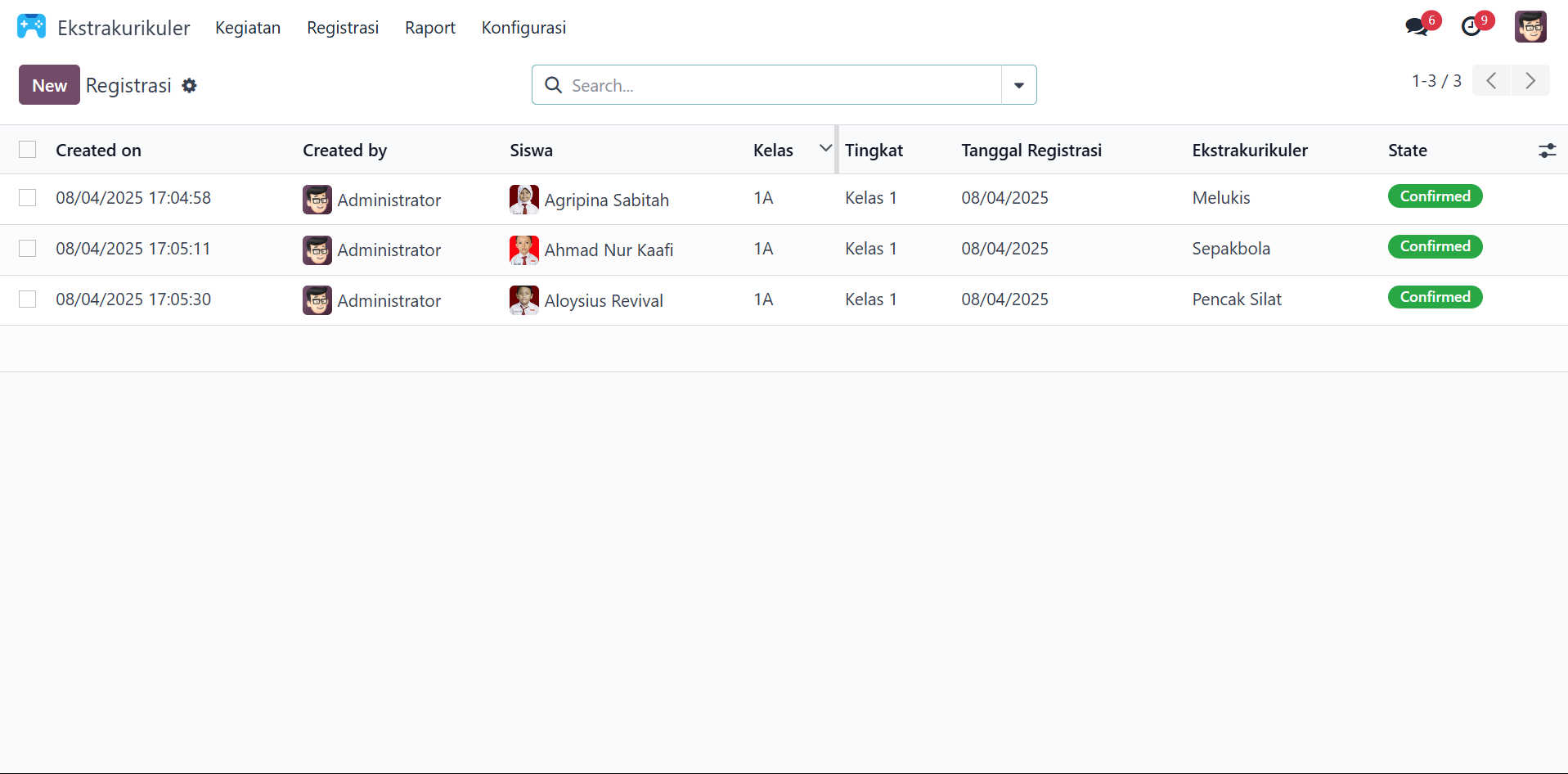1568x774 pixels.
Task: Click Confirmed badge for Sepakbola registration
Action: point(1435,247)
